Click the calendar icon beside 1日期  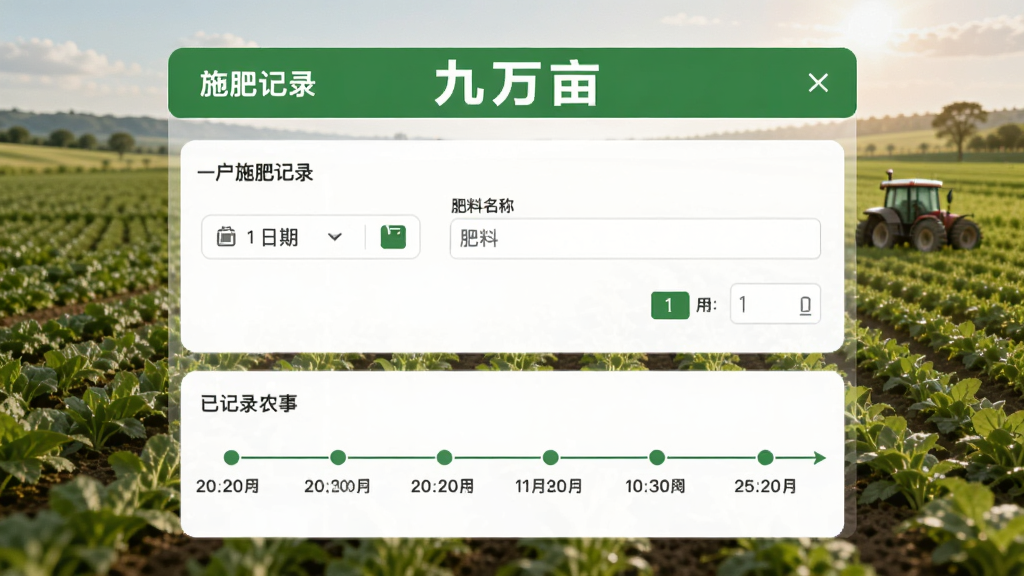tap(226, 236)
